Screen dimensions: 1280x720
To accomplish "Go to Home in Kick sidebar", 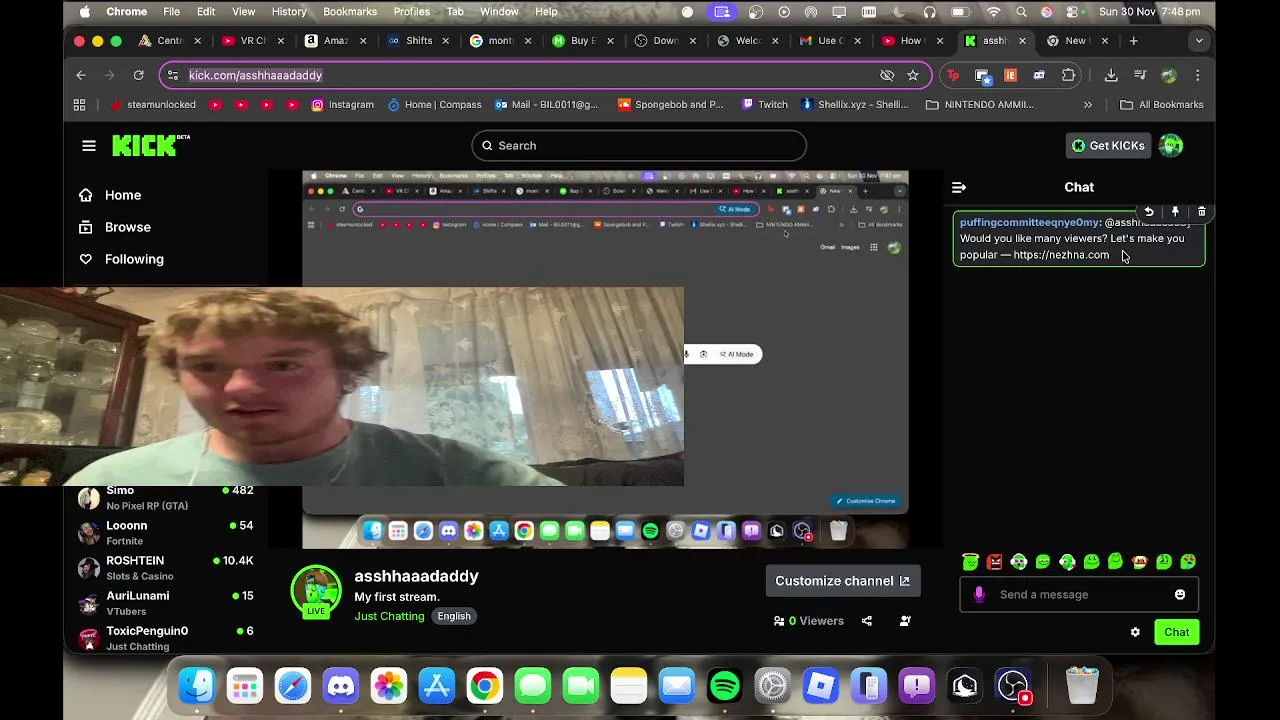I will [110, 195].
